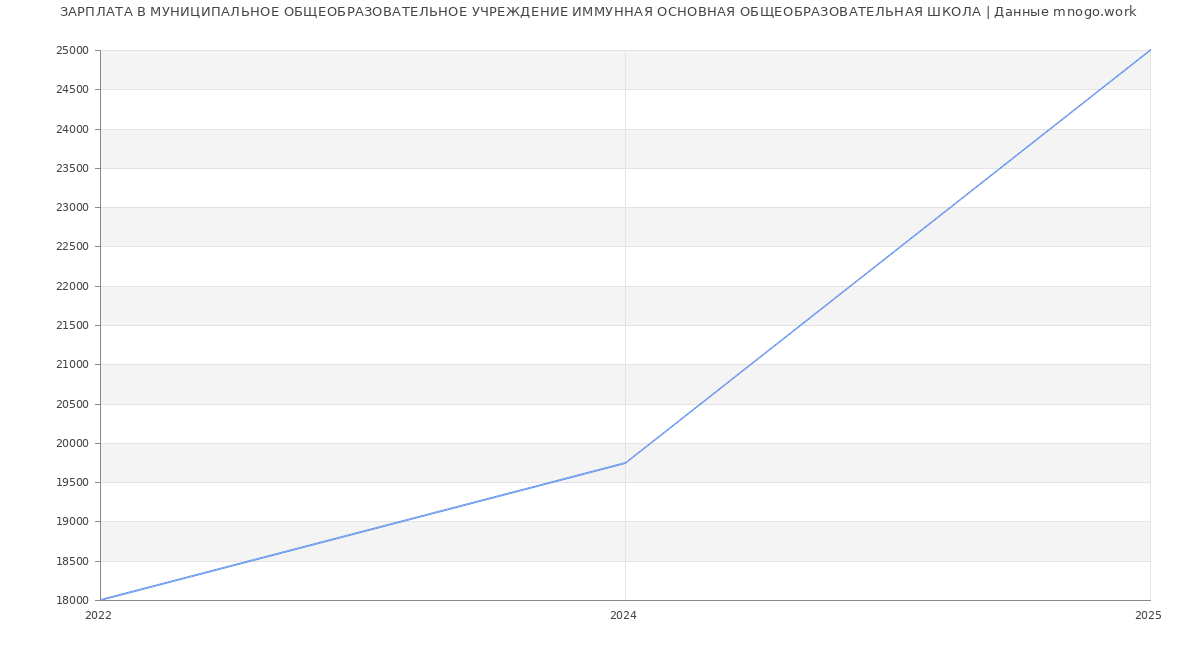Click the 22000 y-axis label
This screenshot has height=650, width=1200.
(73, 286)
